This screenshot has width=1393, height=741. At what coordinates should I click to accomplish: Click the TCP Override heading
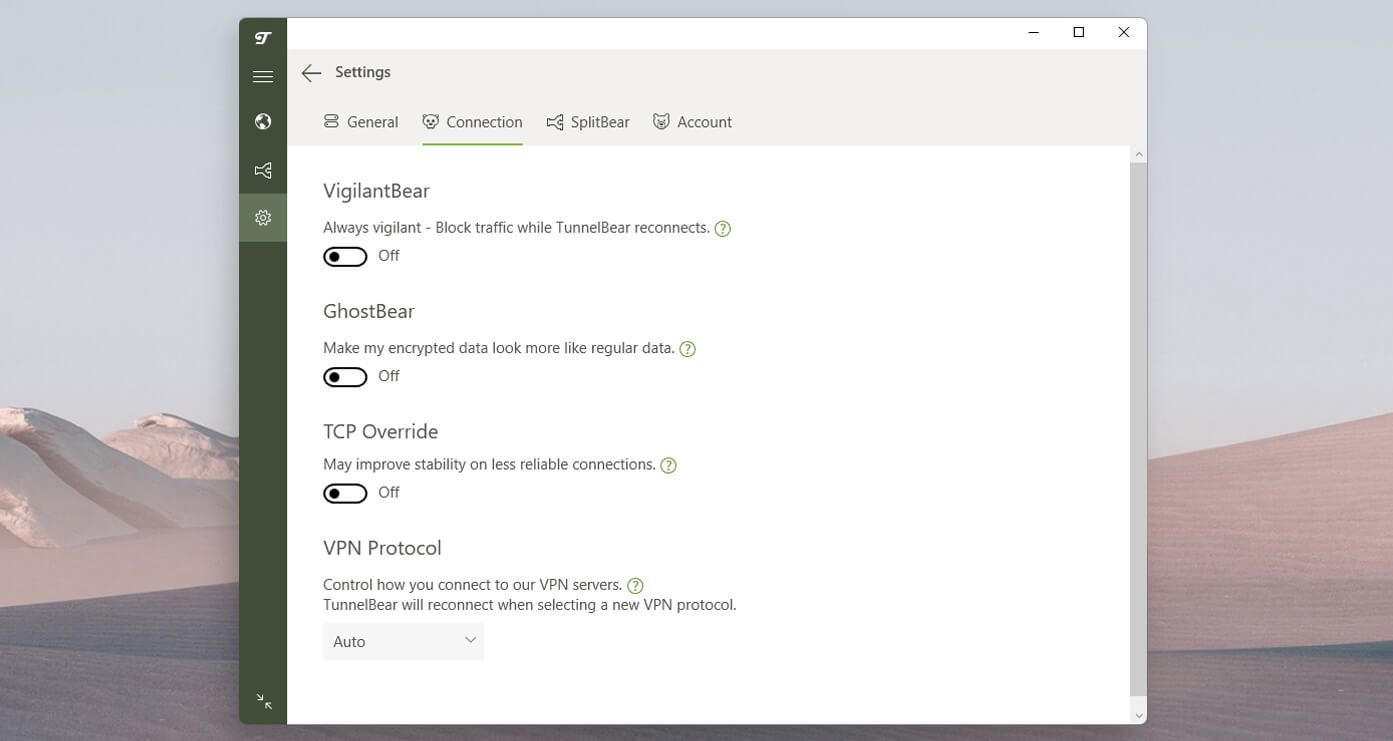pos(381,431)
